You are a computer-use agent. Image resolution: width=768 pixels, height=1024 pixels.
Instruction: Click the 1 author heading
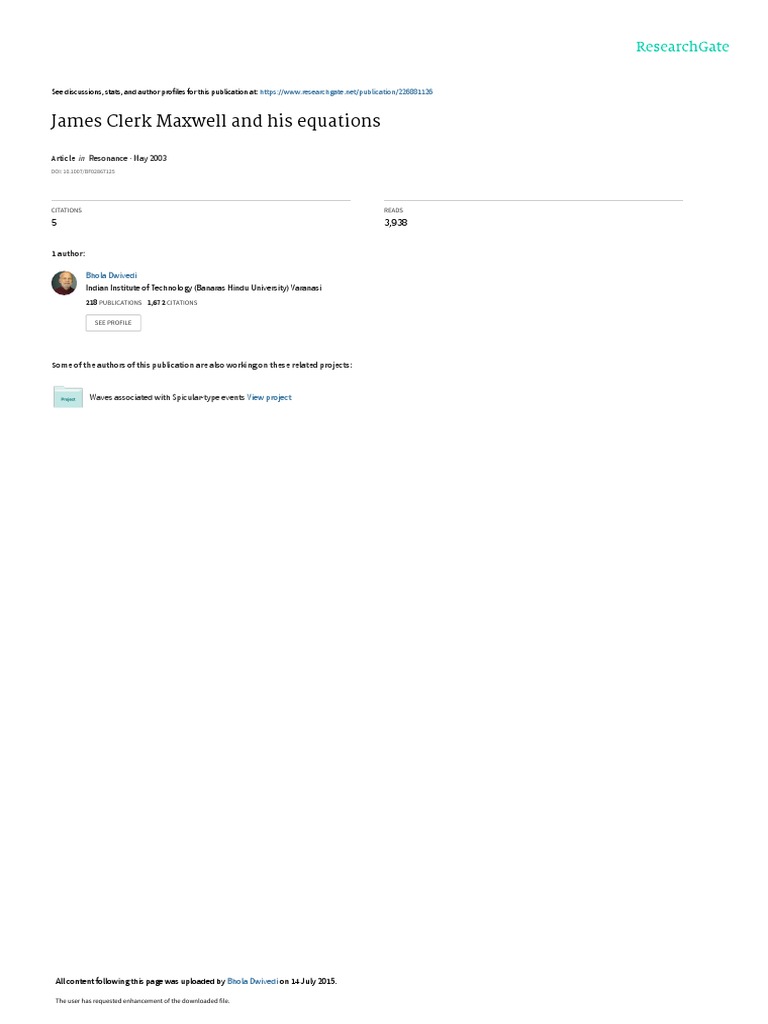tap(68, 253)
